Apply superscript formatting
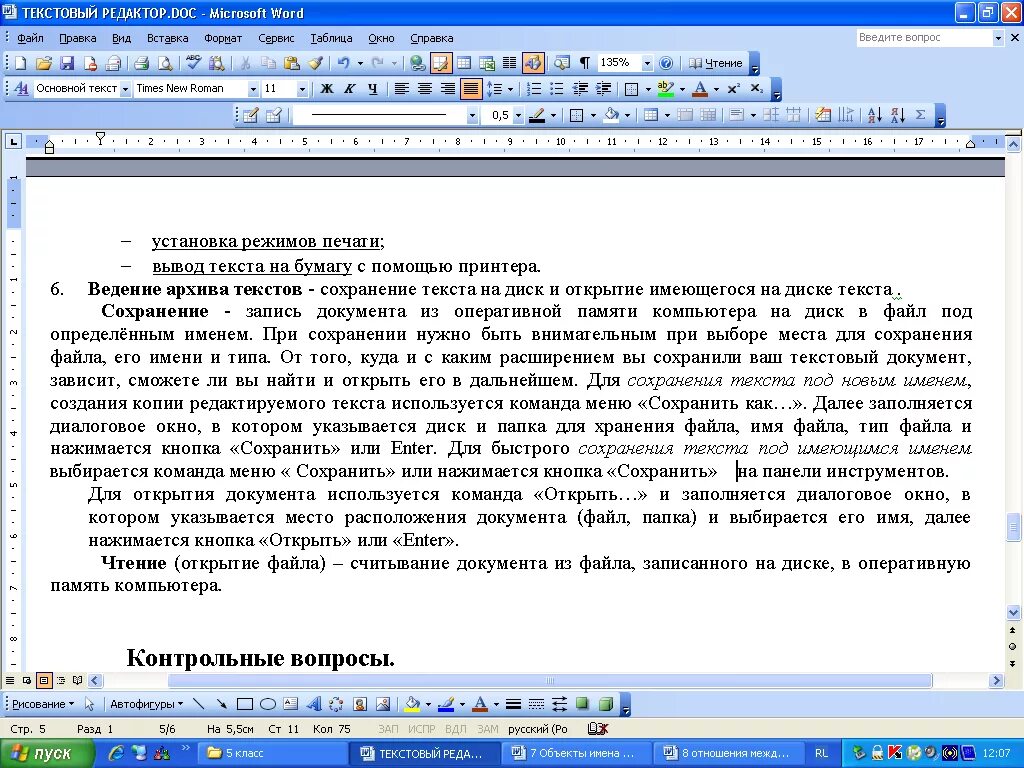The image size is (1024, 768). pos(734,89)
